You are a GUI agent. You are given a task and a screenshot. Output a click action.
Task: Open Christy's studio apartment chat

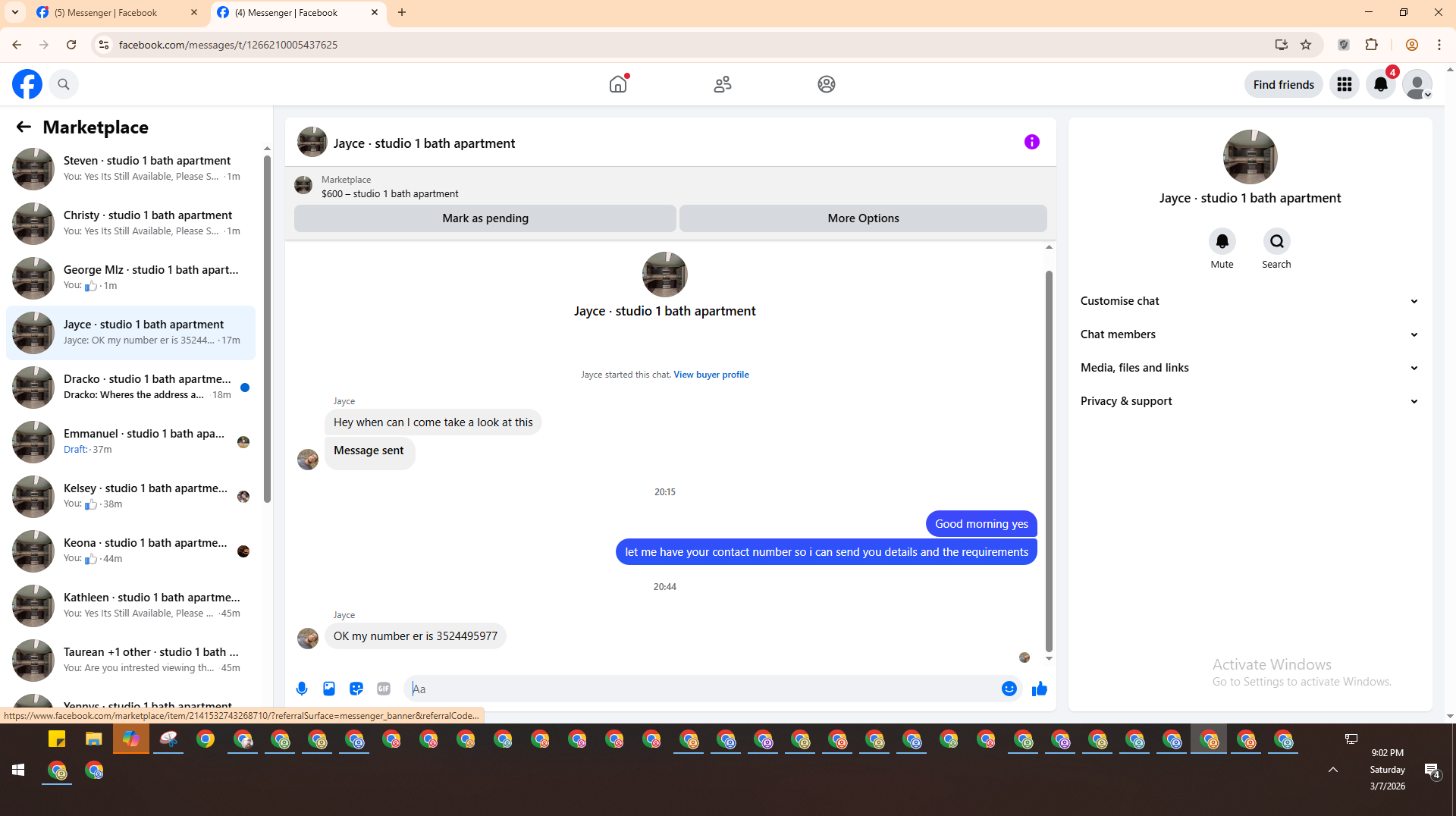tap(130, 223)
